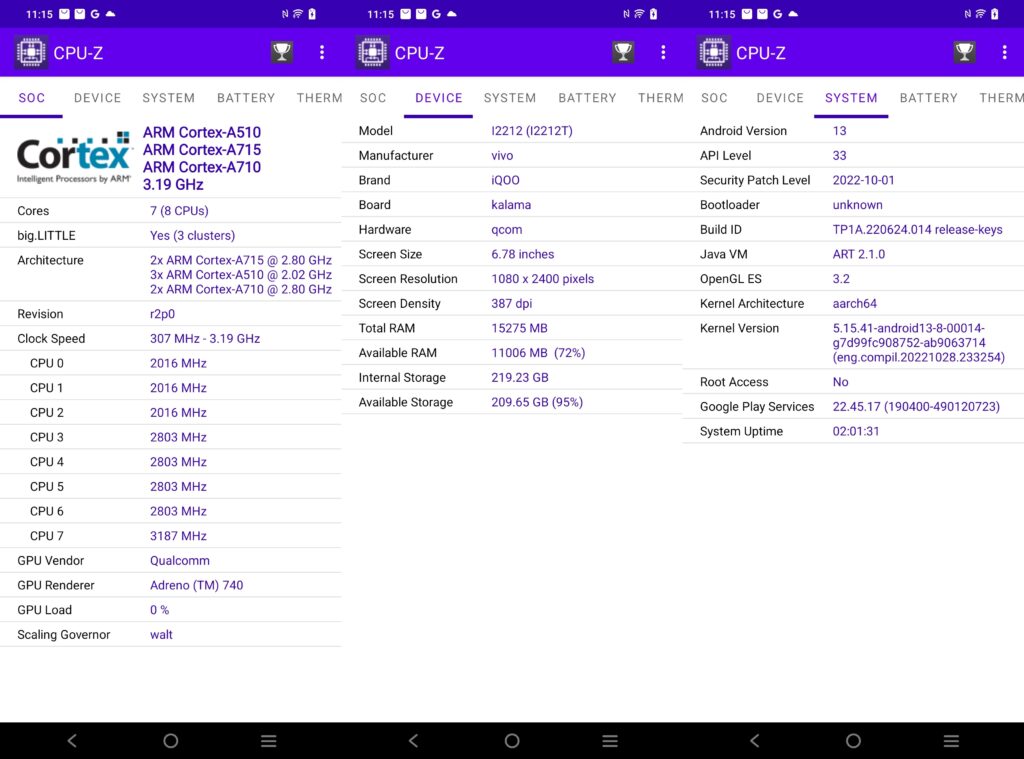Tap the Java VM value ART 2.1.0
1024x759 pixels.
(x=858, y=254)
